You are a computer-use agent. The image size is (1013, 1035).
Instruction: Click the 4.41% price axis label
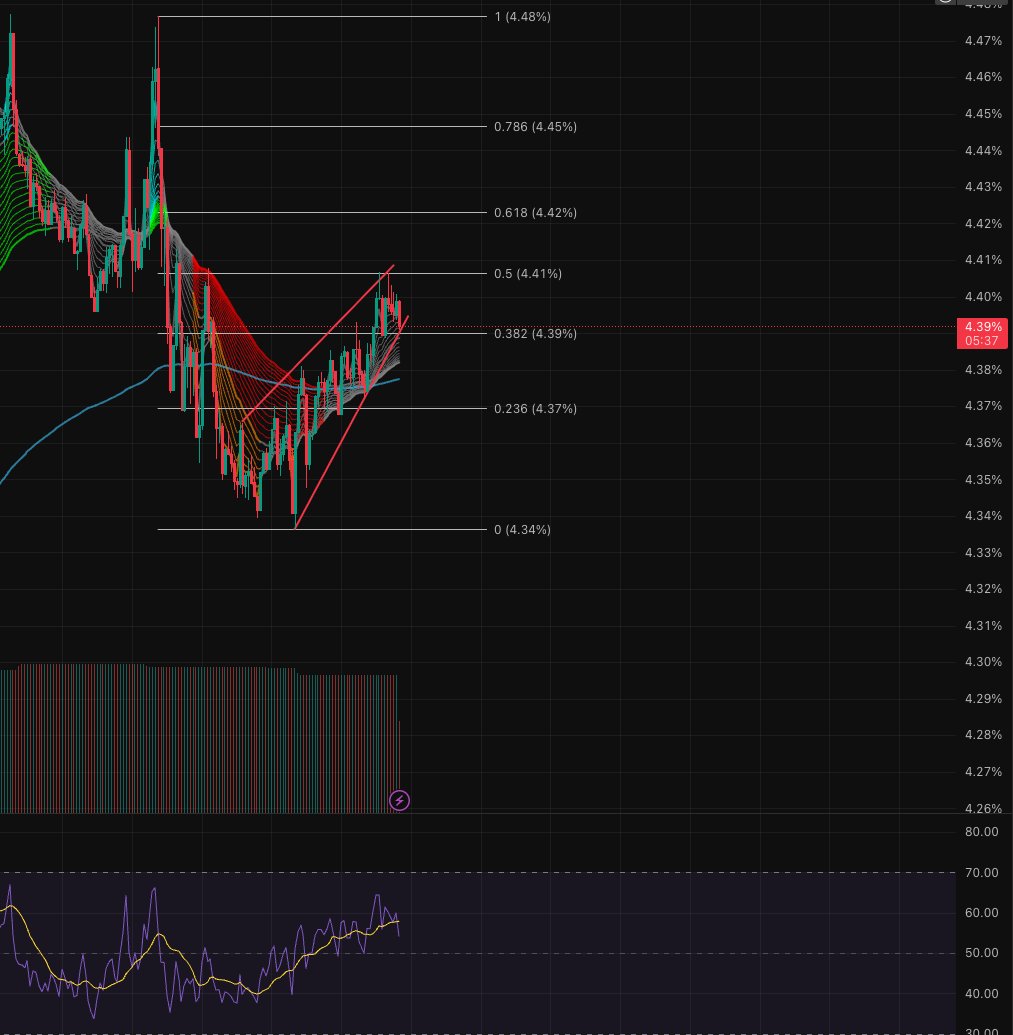coord(983,260)
